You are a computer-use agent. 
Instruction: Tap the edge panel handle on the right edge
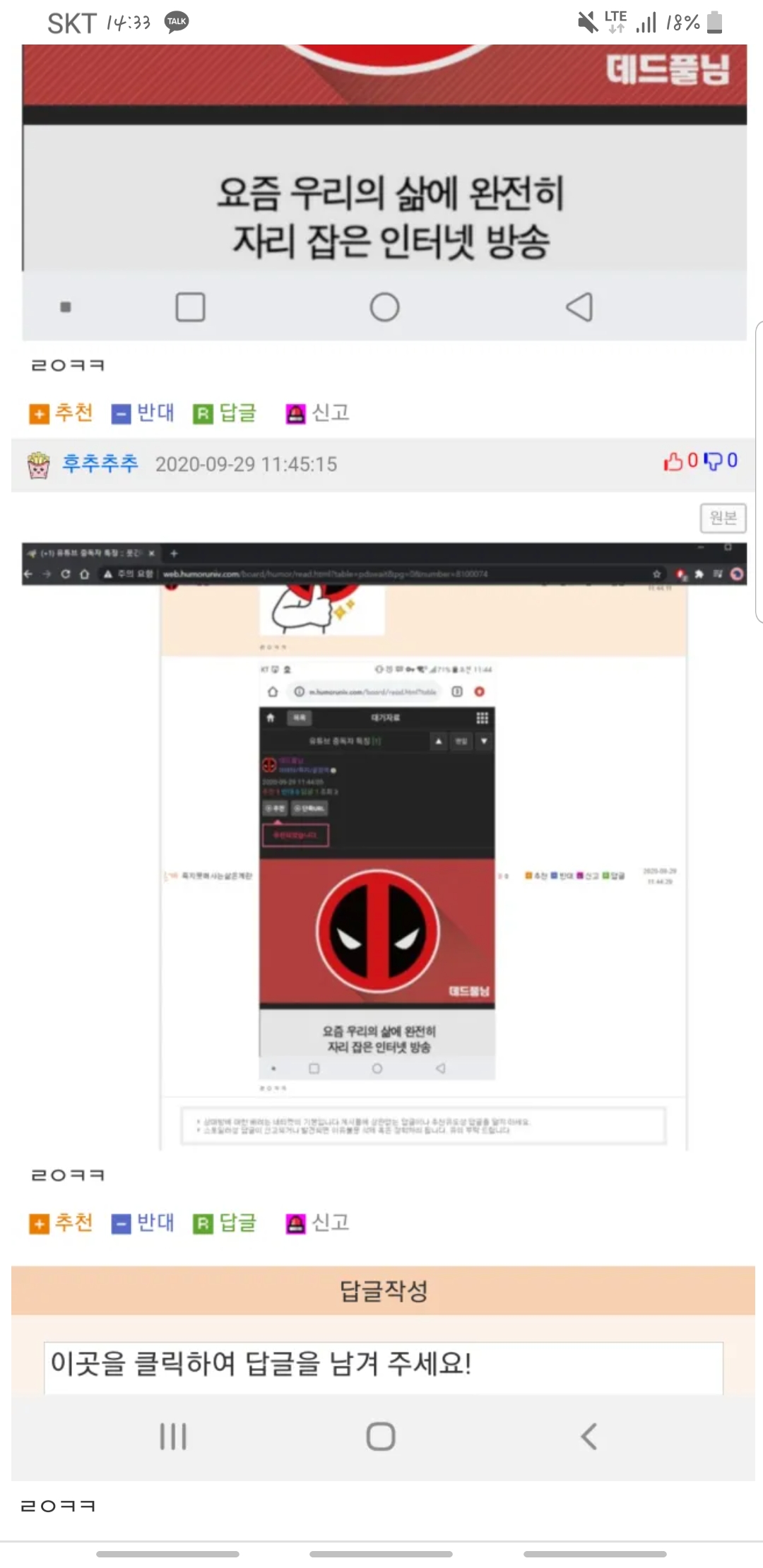(x=759, y=472)
